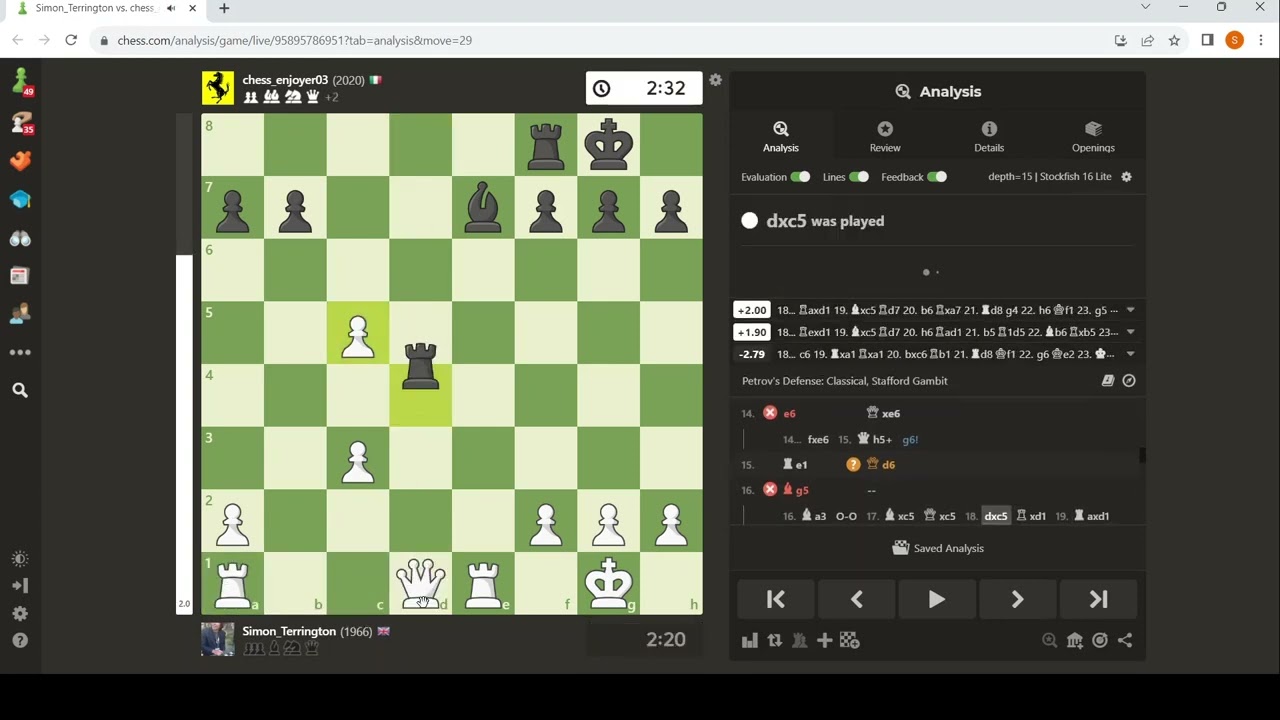Jump to the last move
This screenshot has width=1280, height=720.
(1099, 599)
